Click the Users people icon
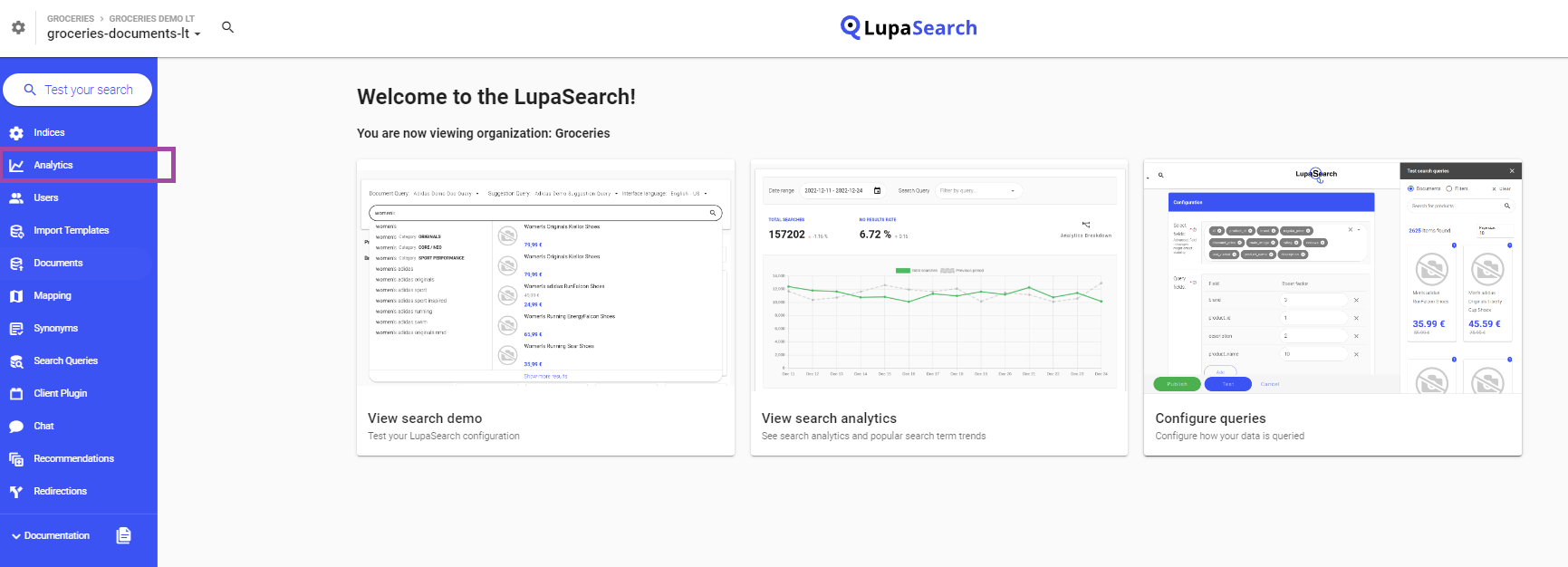1568x567 pixels. click(x=16, y=198)
